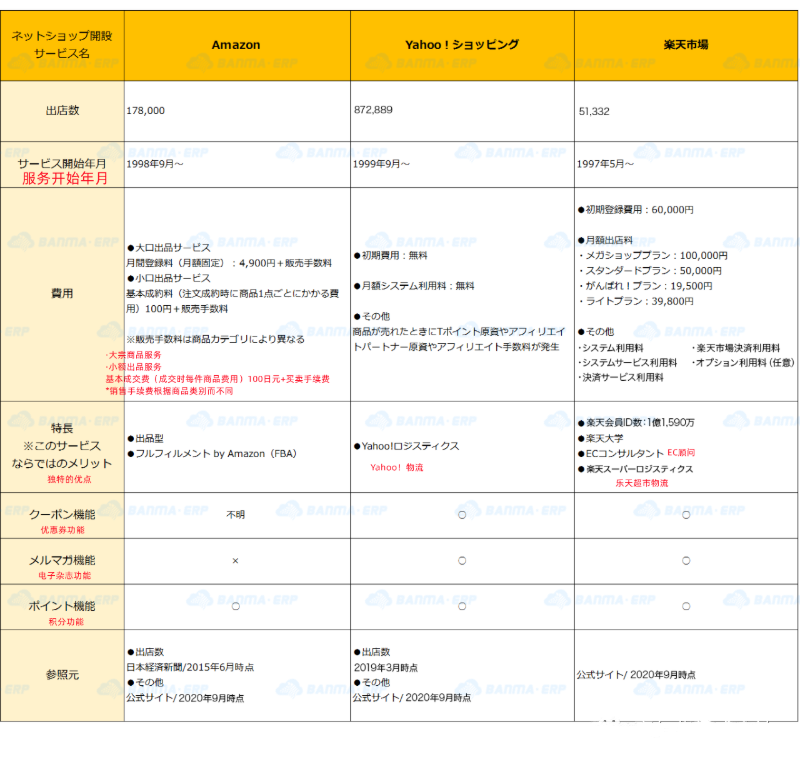
Task: Select the クーポン機能 row label
Action: coord(62,514)
